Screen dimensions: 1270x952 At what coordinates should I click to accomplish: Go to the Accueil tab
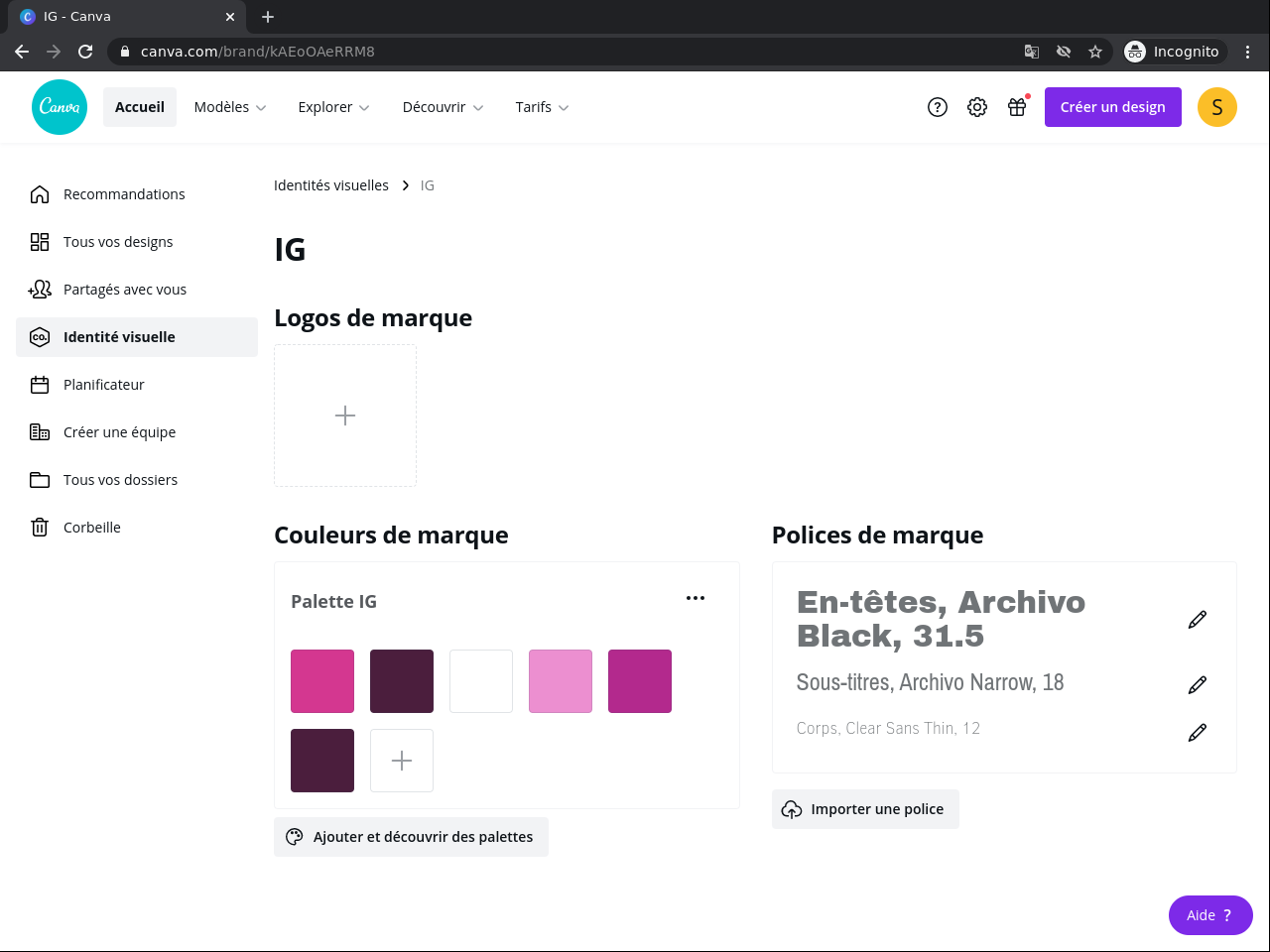140,107
